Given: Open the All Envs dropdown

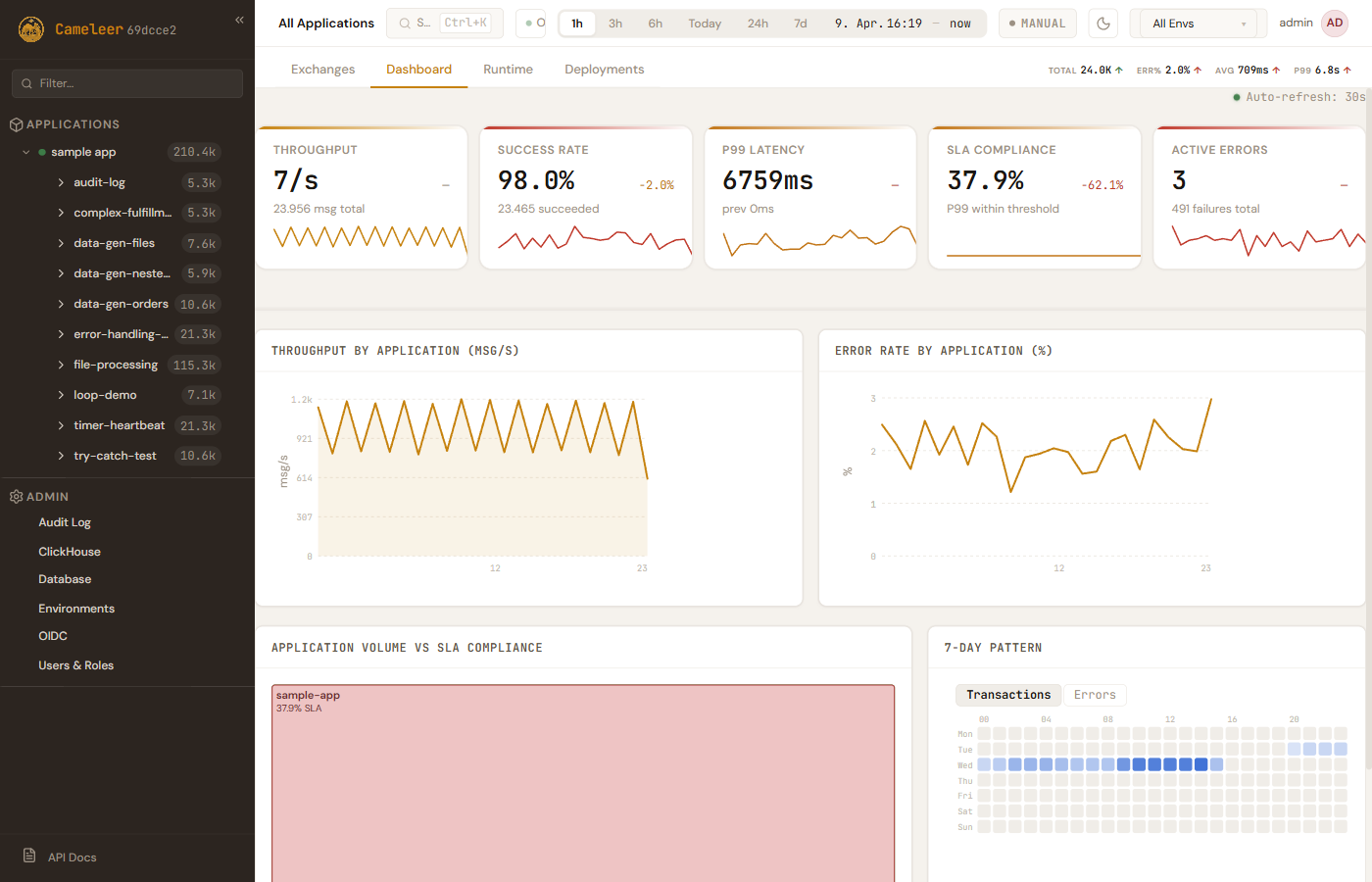Looking at the screenshot, I should (x=1198, y=24).
